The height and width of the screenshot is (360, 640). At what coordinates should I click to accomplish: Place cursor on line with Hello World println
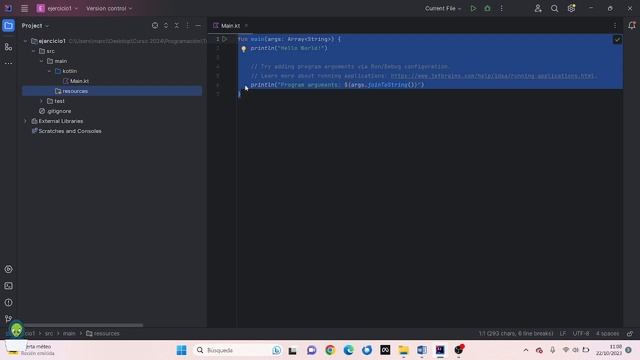(289, 48)
